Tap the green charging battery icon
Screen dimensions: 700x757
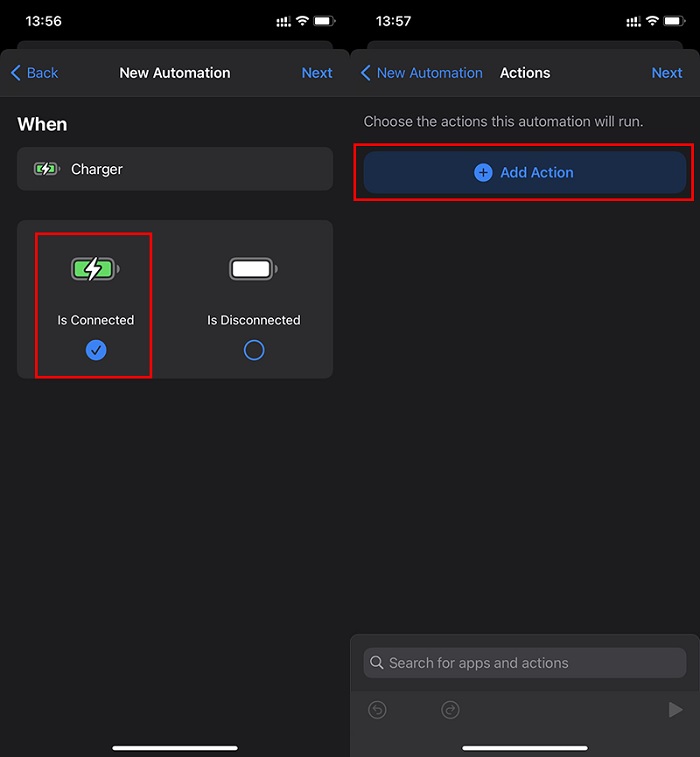click(95, 269)
